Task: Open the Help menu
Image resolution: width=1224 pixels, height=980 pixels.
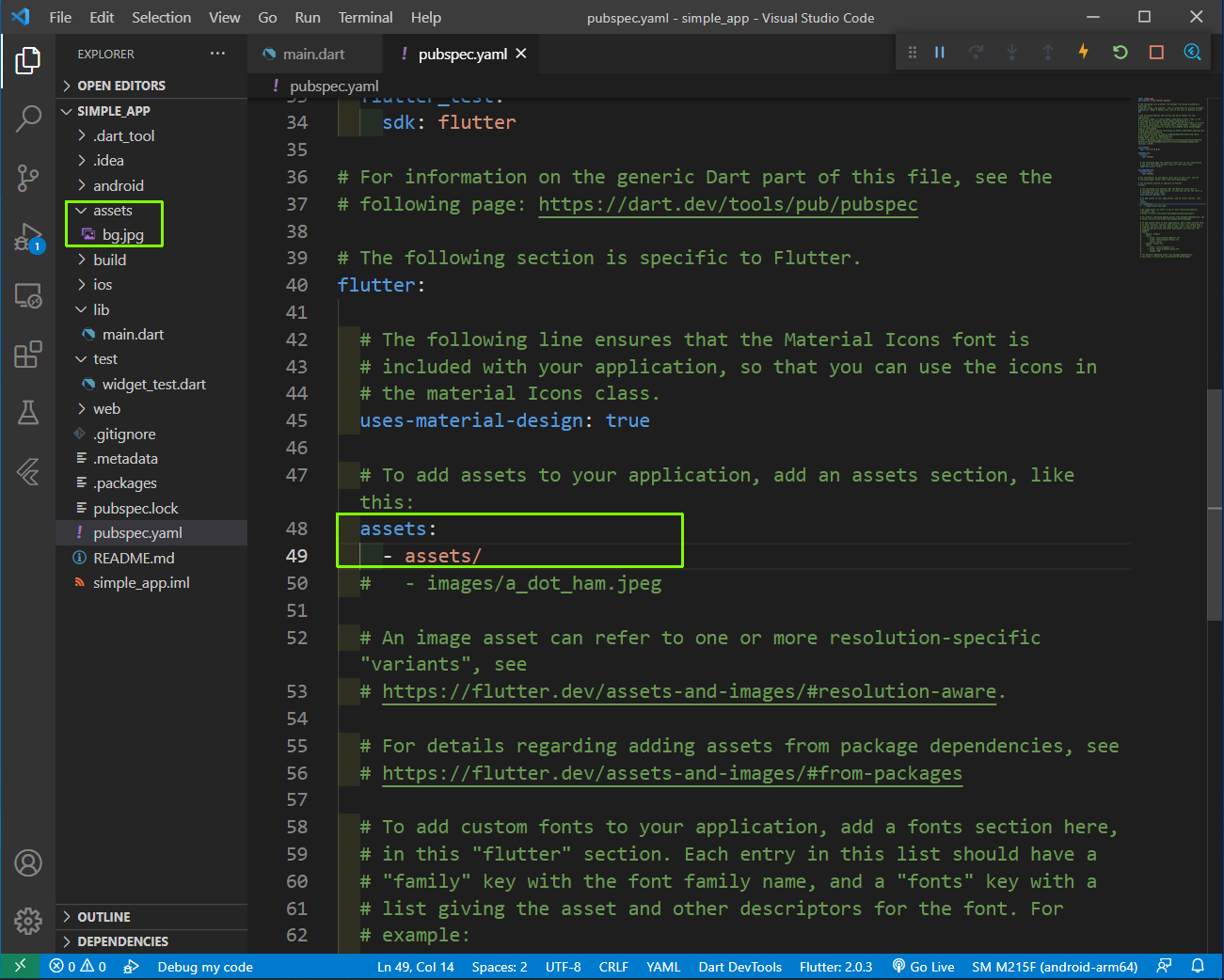Action: [x=425, y=17]
